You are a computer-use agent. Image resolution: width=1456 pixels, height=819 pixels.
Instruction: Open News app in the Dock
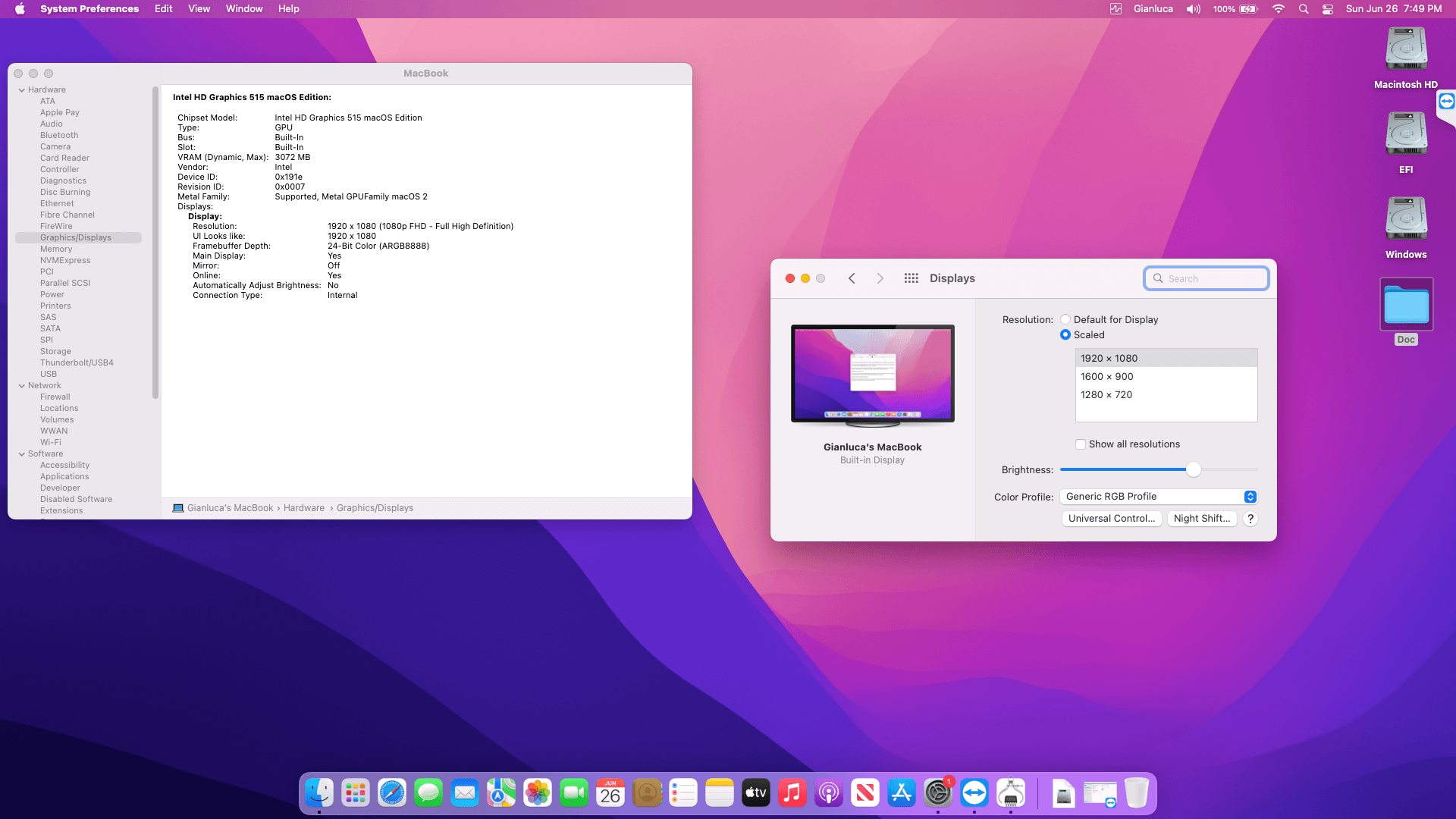tap(865, 793)
